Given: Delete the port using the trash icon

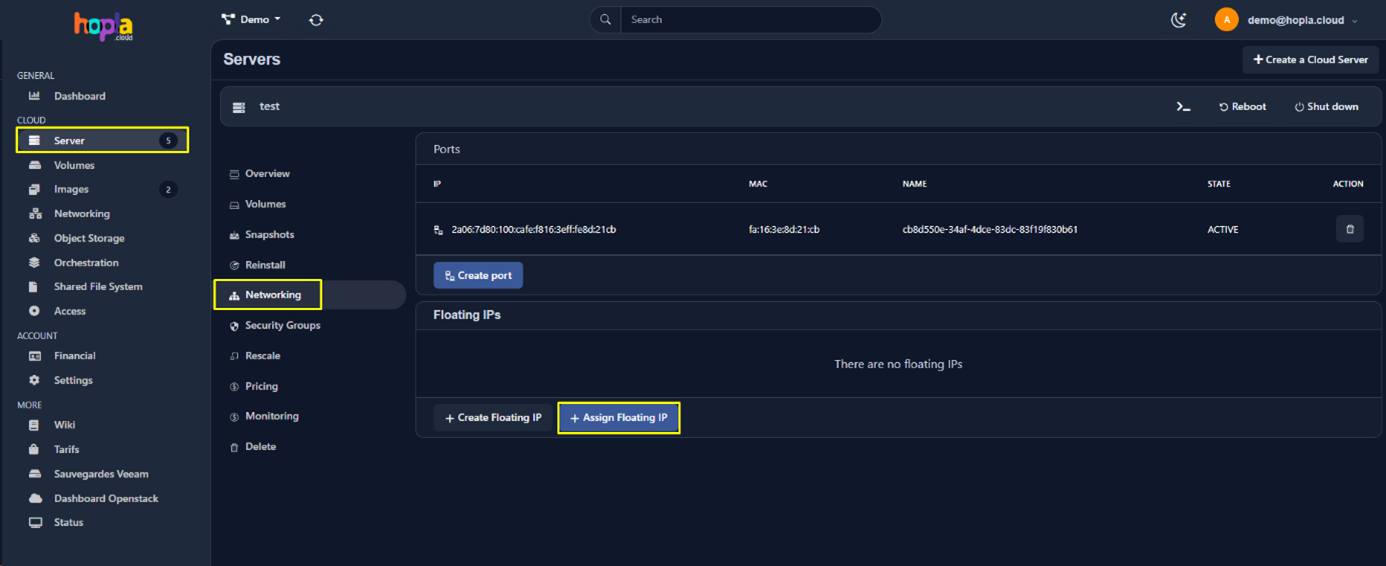Looking at the screenshot, I should (1349, 229).
